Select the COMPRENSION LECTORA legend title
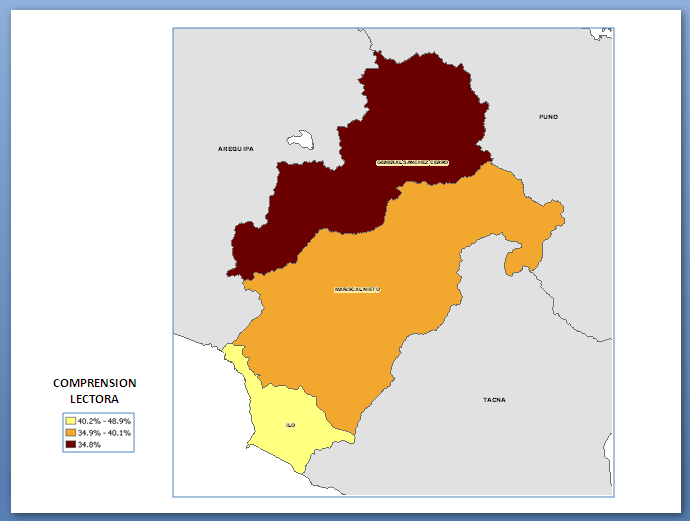Screen dimensions: 690x521 tap(95, 390)
